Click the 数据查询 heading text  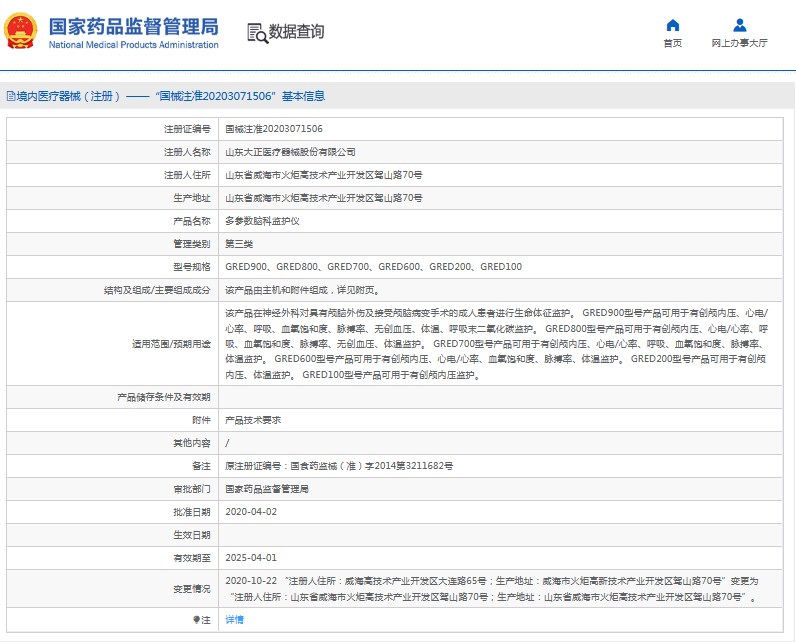pos(296,31)
